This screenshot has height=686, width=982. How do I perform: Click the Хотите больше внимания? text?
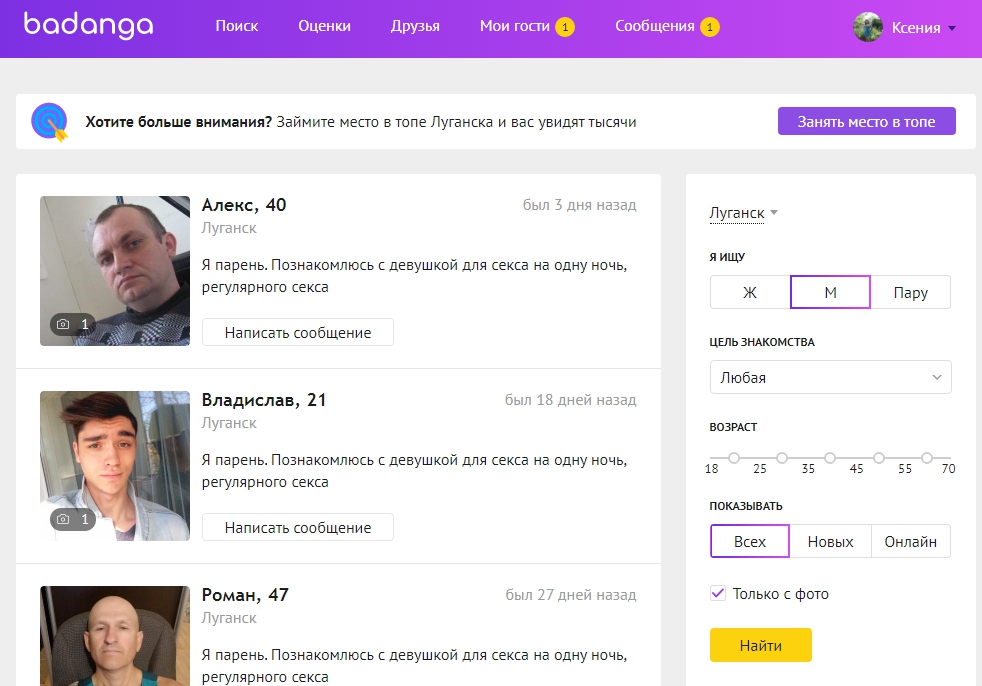pyautogui.click(x=178, y=122)
